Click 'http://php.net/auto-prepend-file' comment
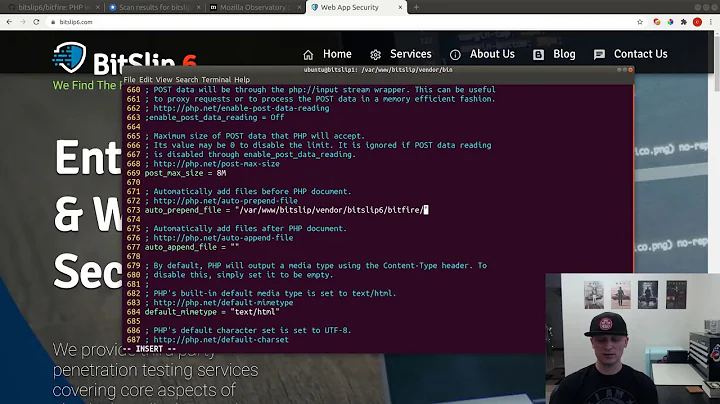The height and width of the screenshot is (404, 720). [225, 201]
